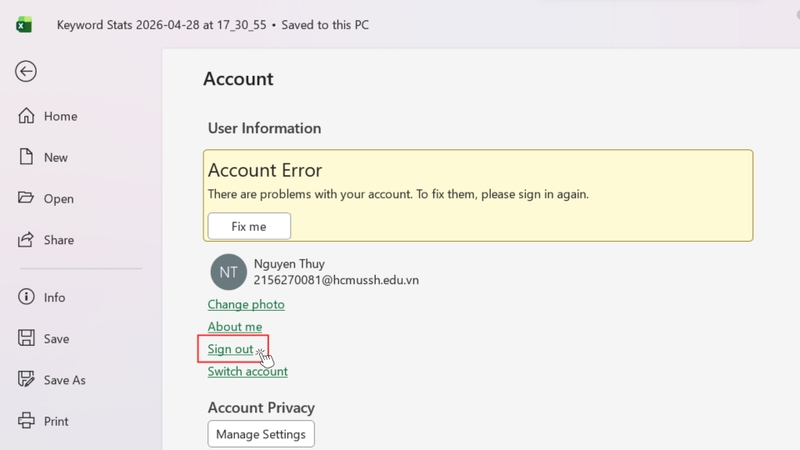
Task: Click the email 2156270081@hcmussh.edu.vn
Action: [336, 280]
